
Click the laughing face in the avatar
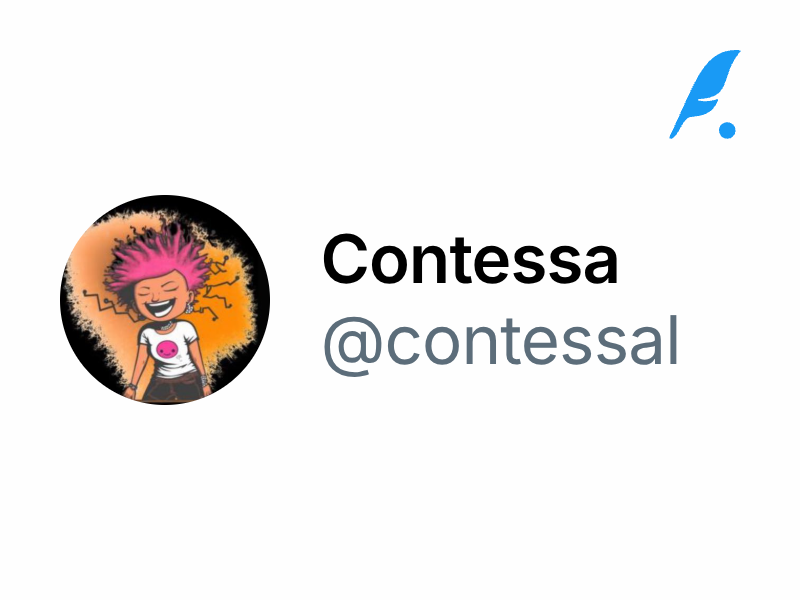pos(161,298)
